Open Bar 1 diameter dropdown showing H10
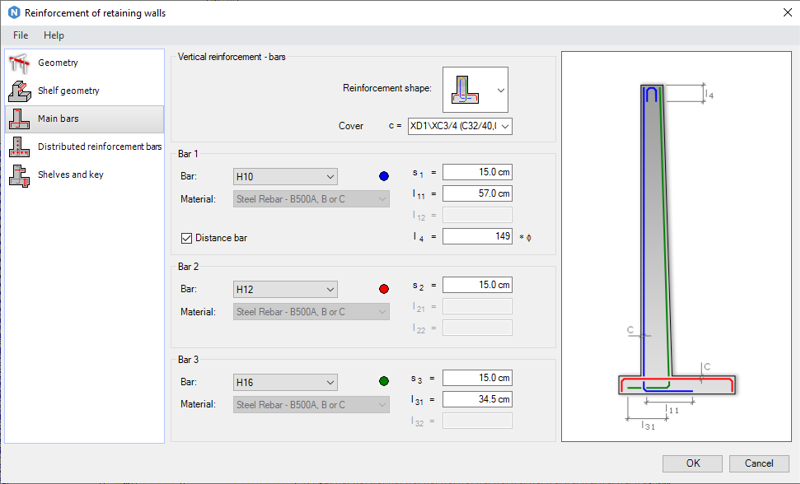Image resolution: width=800 pixels, height=484 pixels. pos(285,177)
